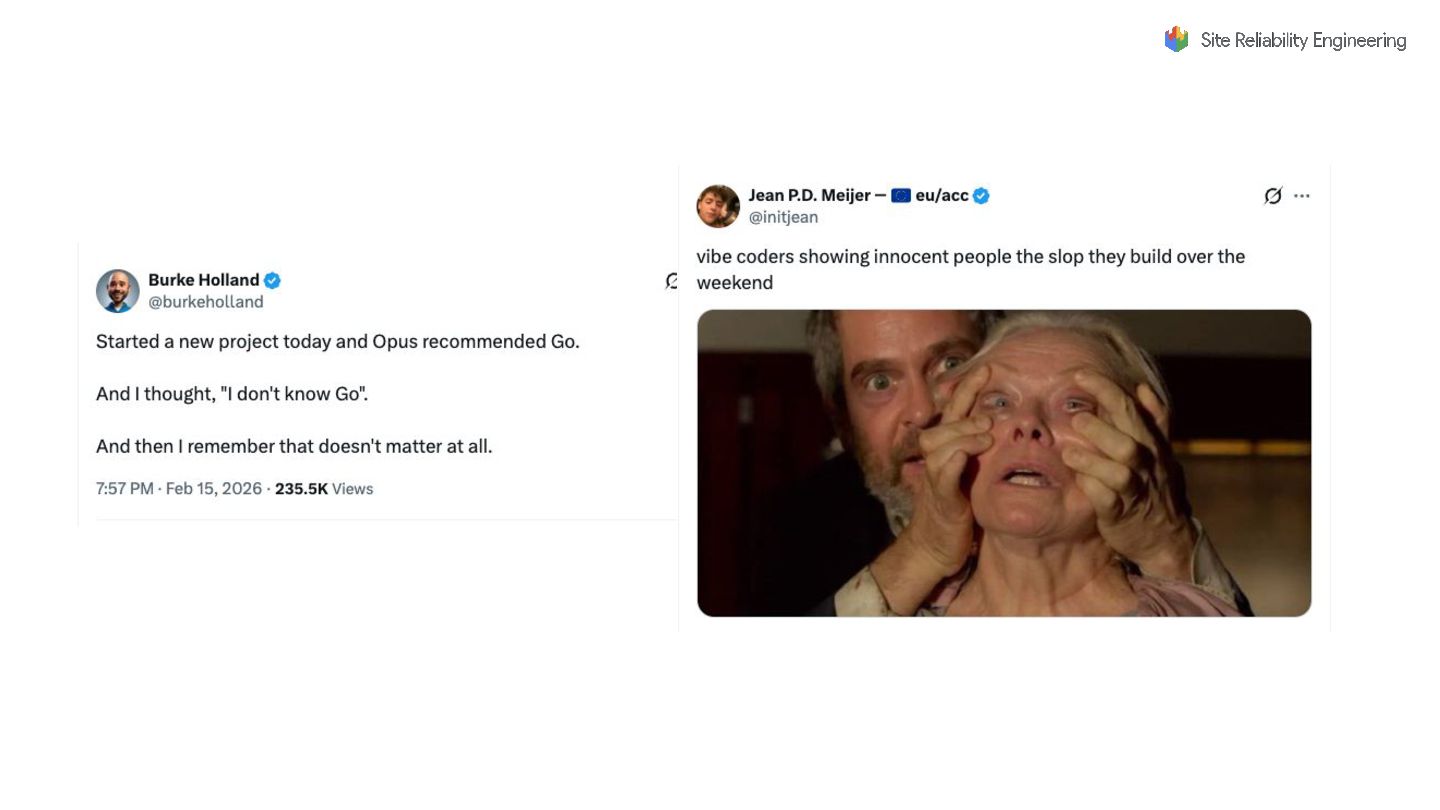Image resolution: width=1440 pixels, height=810 pixels.
Task: Open the @burkeholland handle link
Action: click(x=205, y=302)
